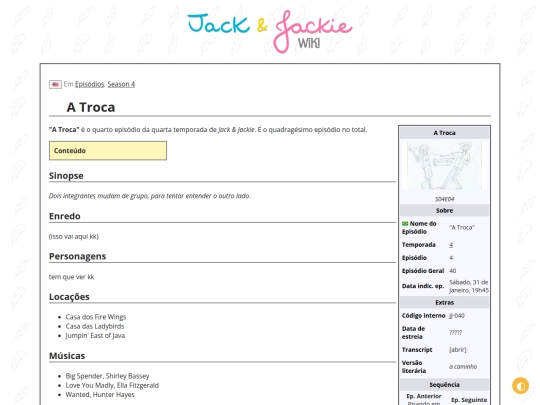Viewport: 540px width, 405px height.
Task: Expand the Conteúdo table of contents box
Action: (108, 150)
